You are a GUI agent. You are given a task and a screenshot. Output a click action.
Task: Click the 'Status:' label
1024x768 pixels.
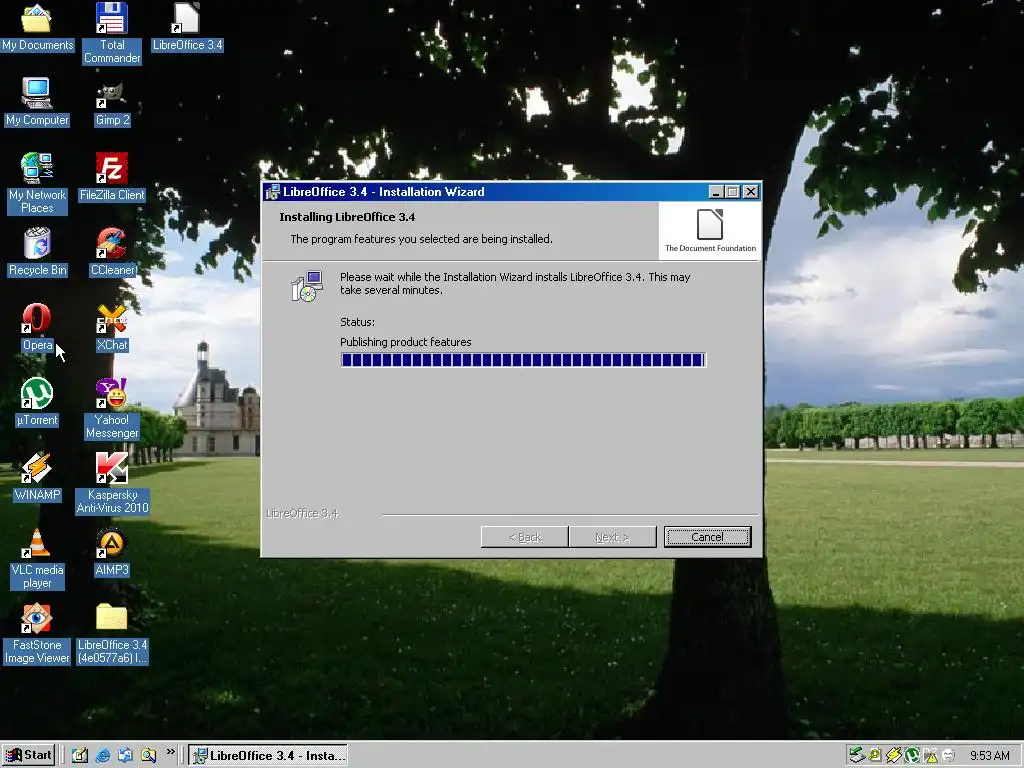click(x=357, y=322)
